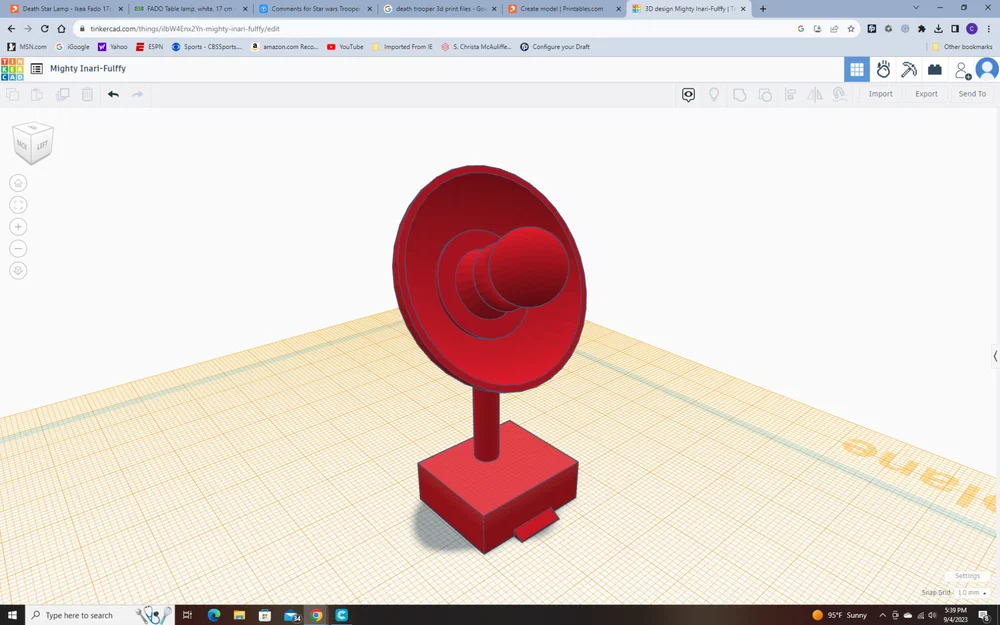The image size is (1000, 625).
Task: Click the undo arrow in toolbar
Action: pos(114,94)
